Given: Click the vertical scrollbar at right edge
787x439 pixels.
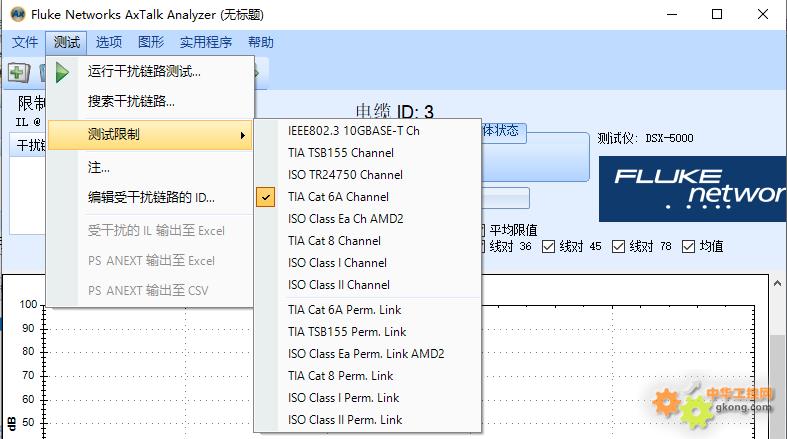Looking at the screenshot, I should tap(777, 380).
